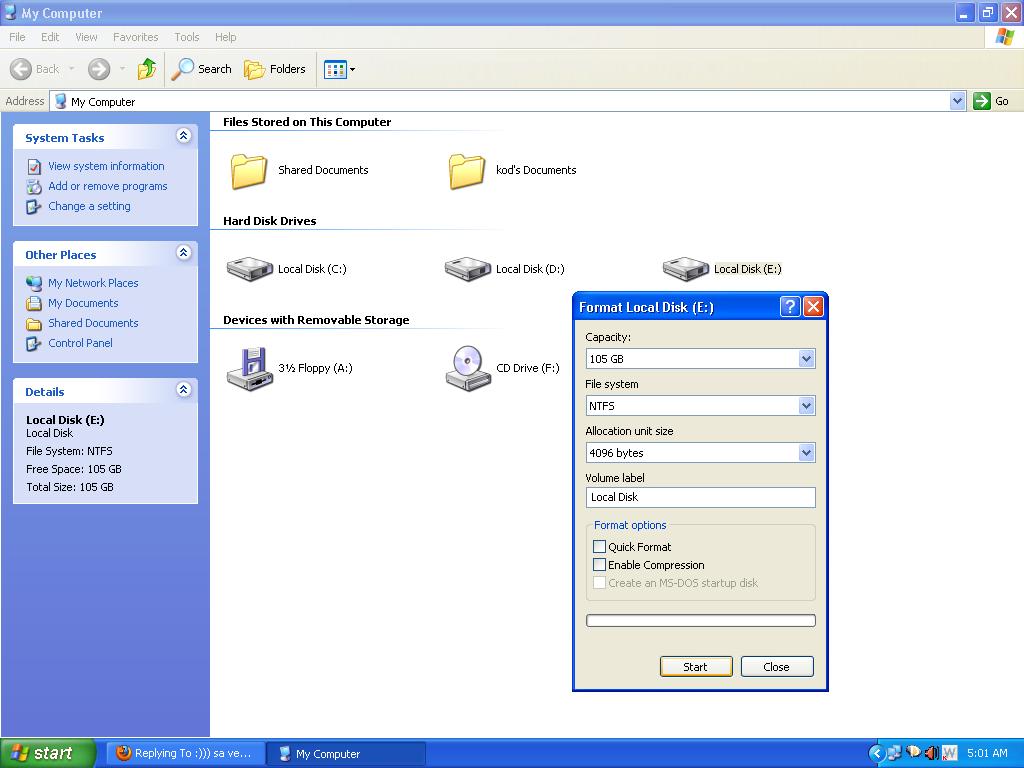The image size is (1024, 768).
Task: Select the CD Drive (F:) icon
Action: [468, 368]
